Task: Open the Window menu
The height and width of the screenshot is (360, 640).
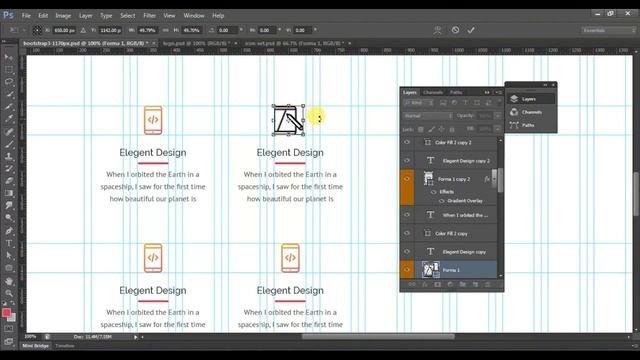Action: (193, 16)
